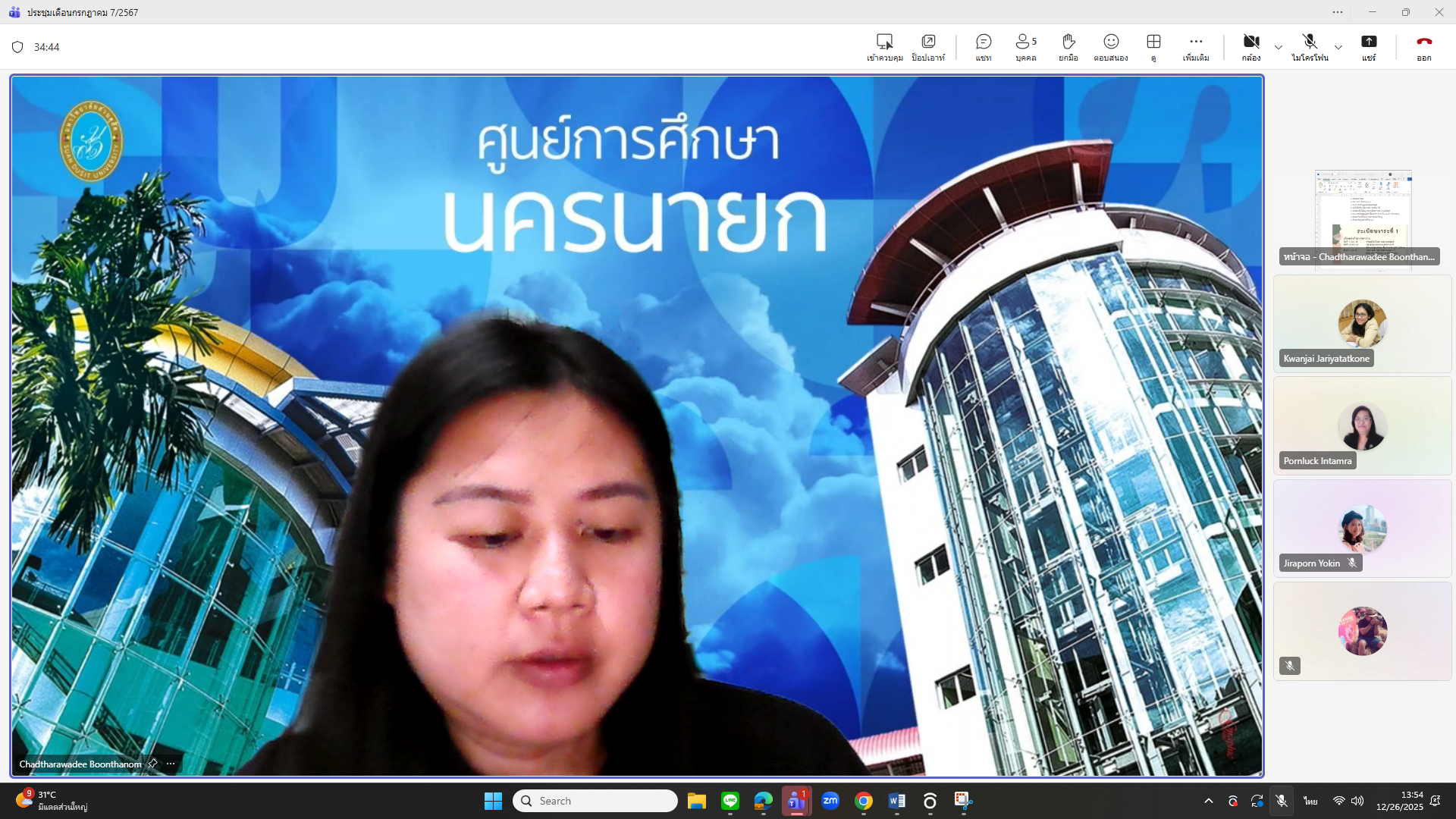This screenshot has height=819, width=1456.
Task: Click the take control icon
Action: (884, 47)
